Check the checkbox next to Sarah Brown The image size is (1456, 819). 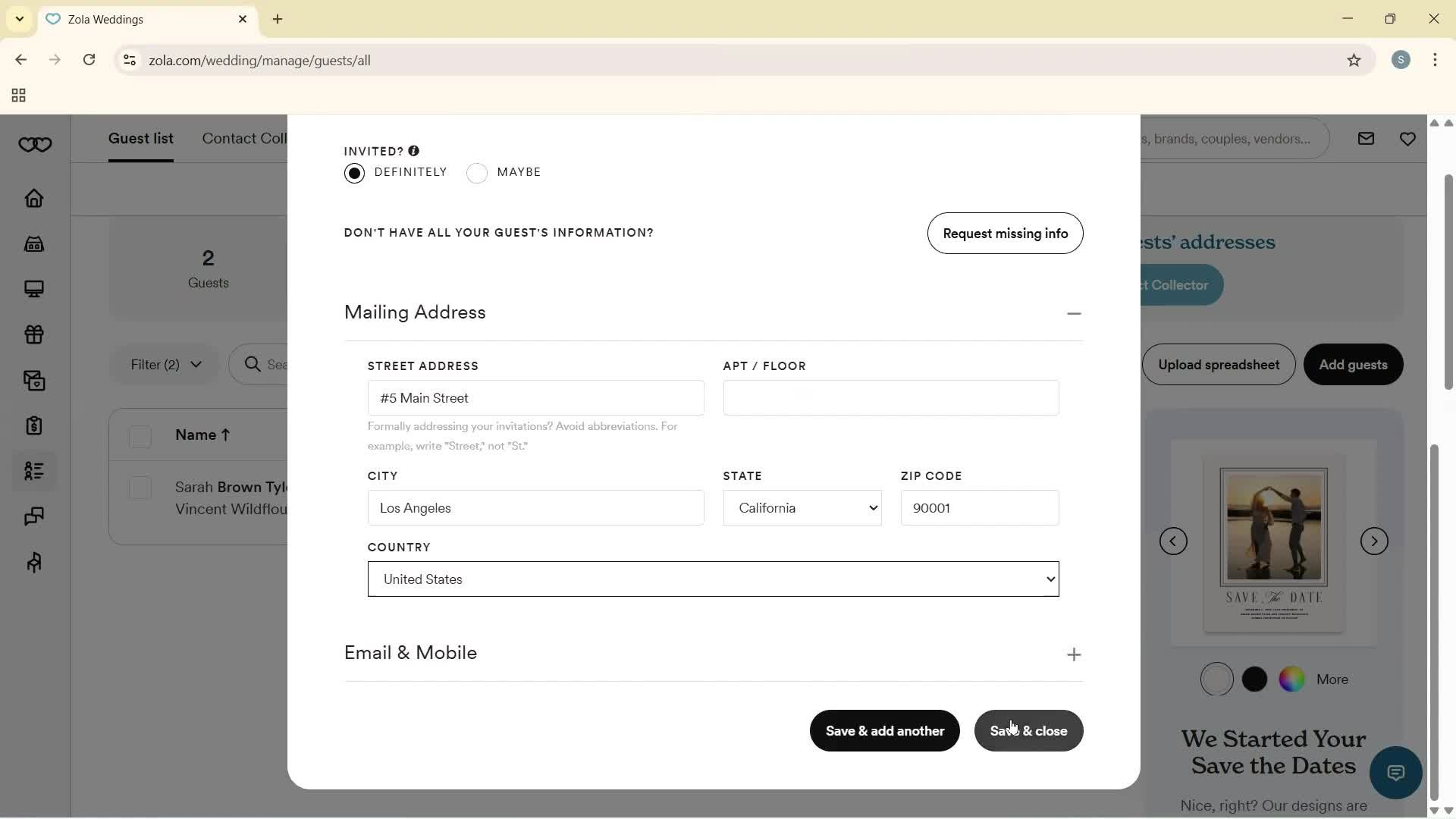[x=140, y=488]
